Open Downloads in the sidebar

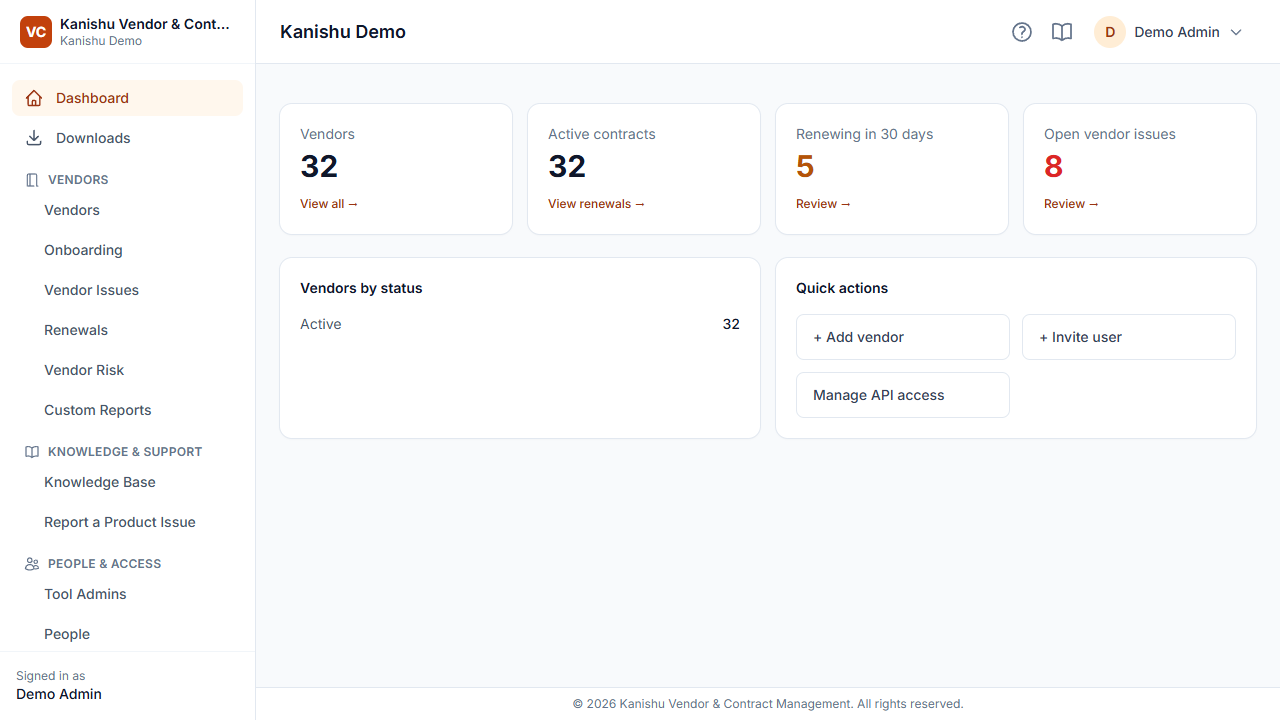pyautogui.click(x=128, y=138)
